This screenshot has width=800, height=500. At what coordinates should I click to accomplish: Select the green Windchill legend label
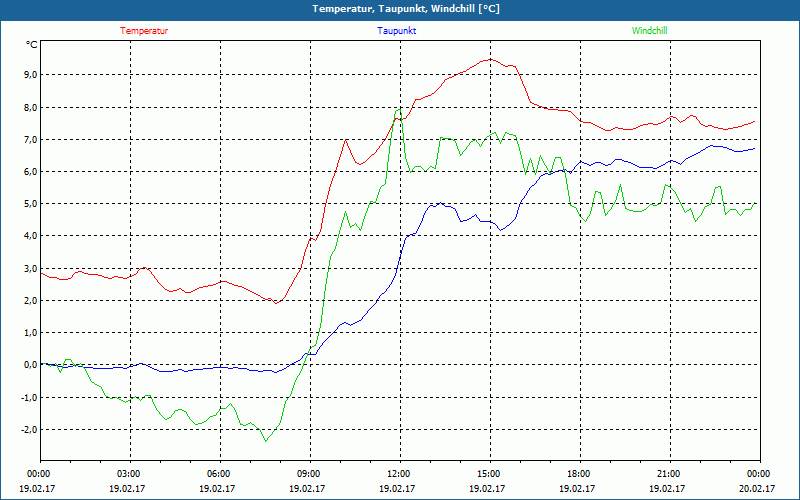649,31
